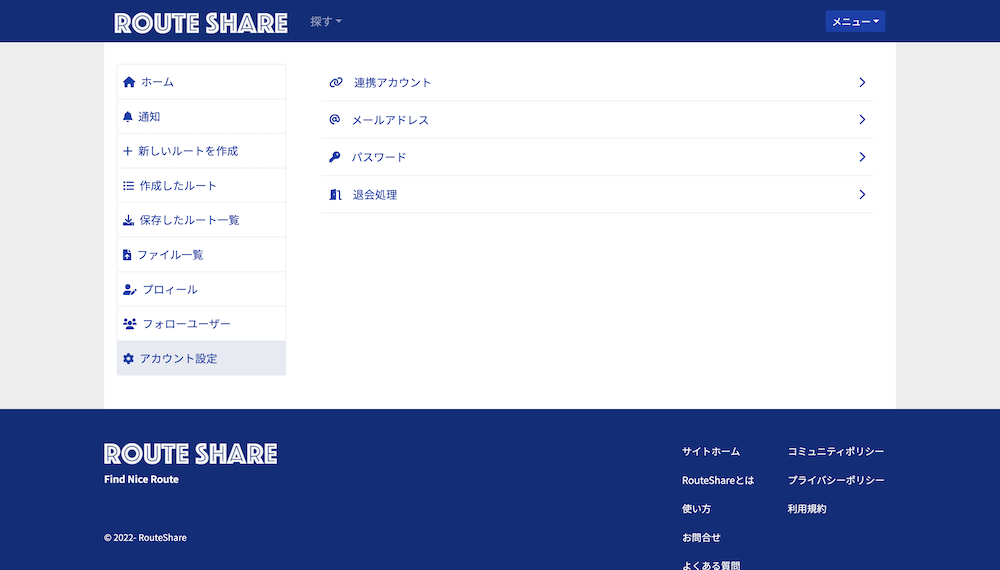This screenshot has width=1000, height=570.
Task: Click the file icon beside ファイル一覧
Action: coord(127,254)
